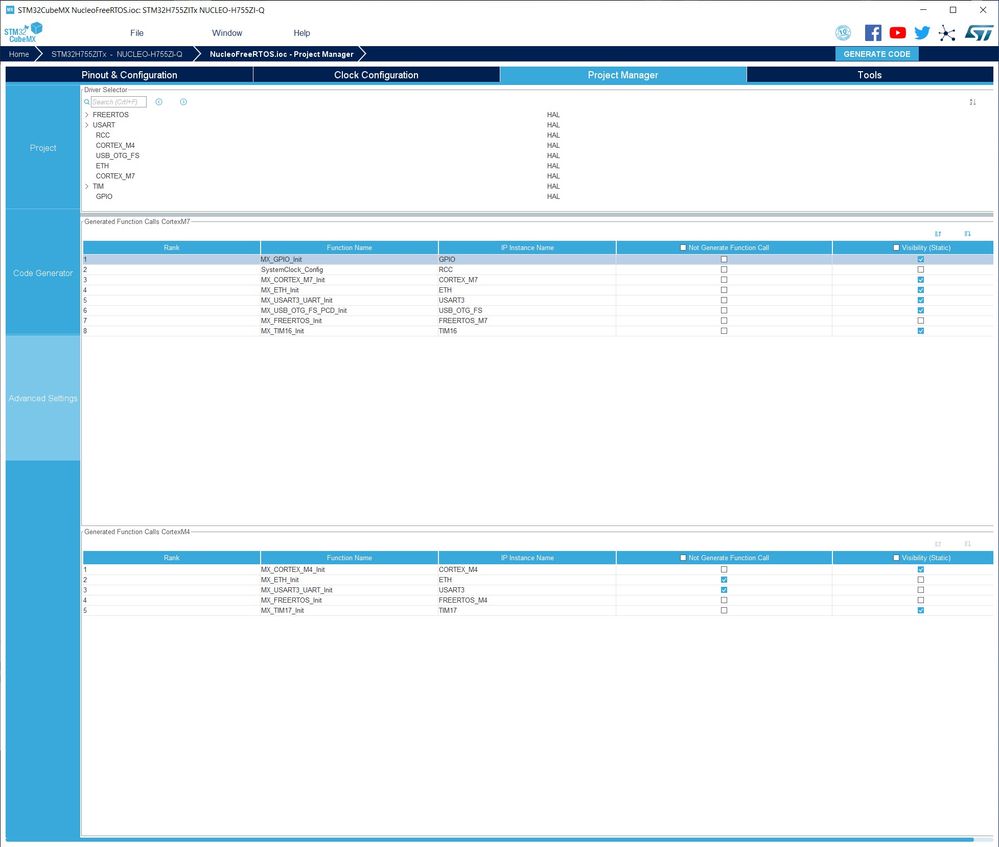Open the ST Twitter icon
The width and height of the screenshot is (999, 847).
coord(922,33)
